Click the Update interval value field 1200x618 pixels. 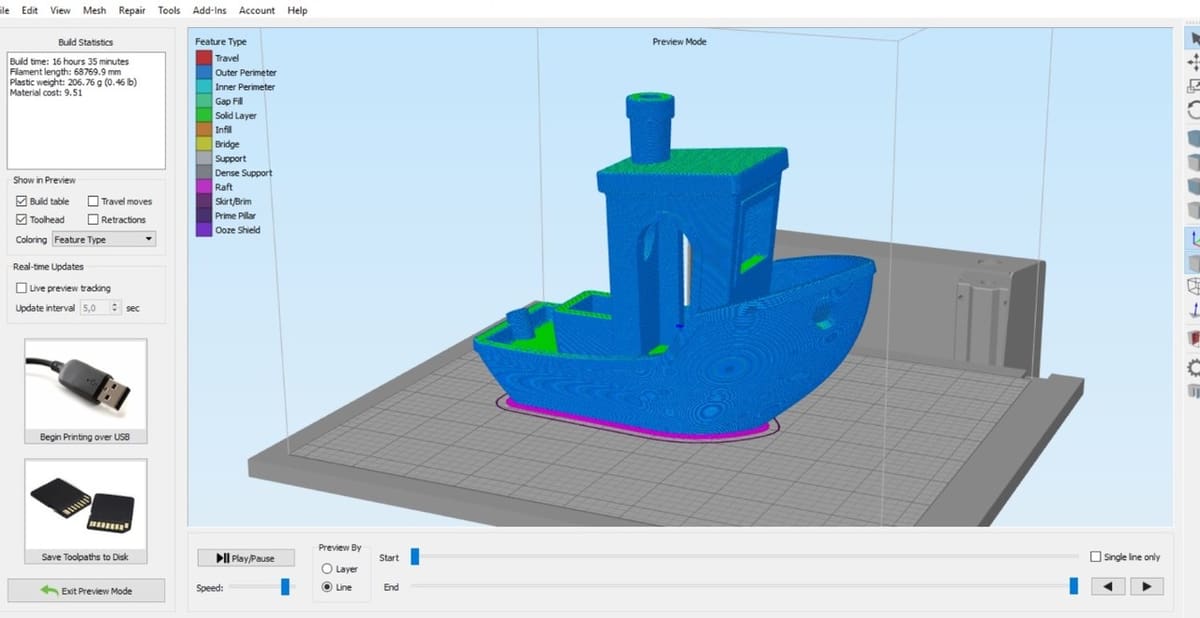(95, 308)
